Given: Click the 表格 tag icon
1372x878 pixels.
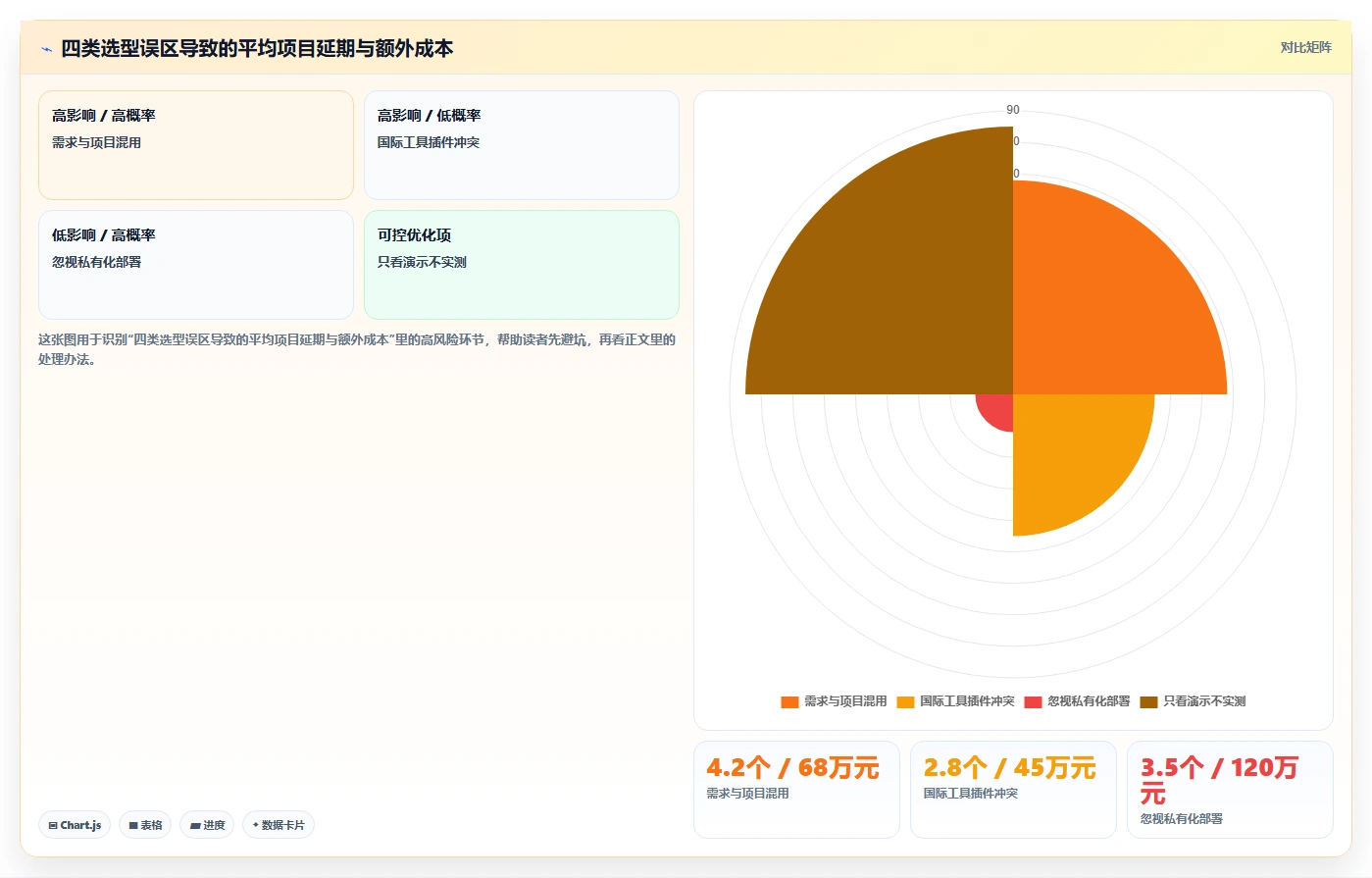Looking at the screenshot, I should tap(133, 826).
